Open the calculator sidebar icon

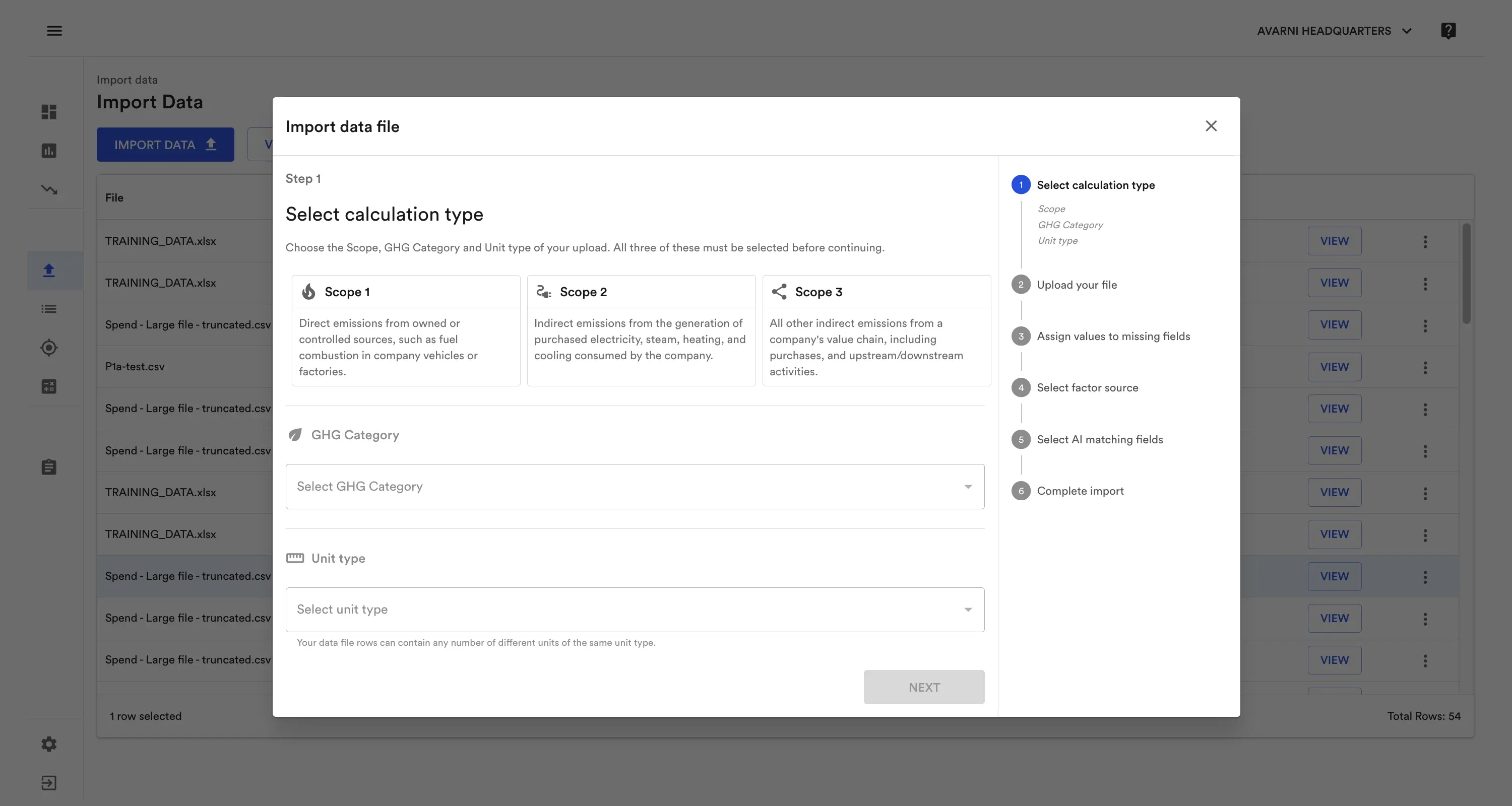click(x=49, y=386)
